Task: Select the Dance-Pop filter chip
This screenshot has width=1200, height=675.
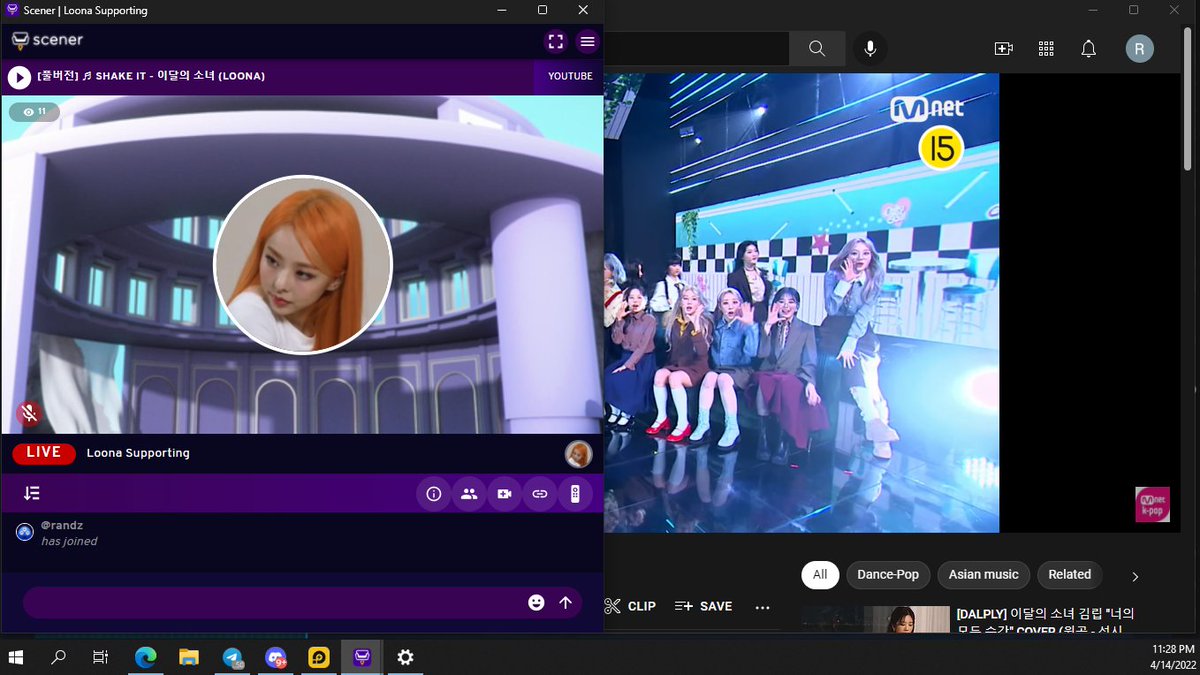Action: point(888,575)
